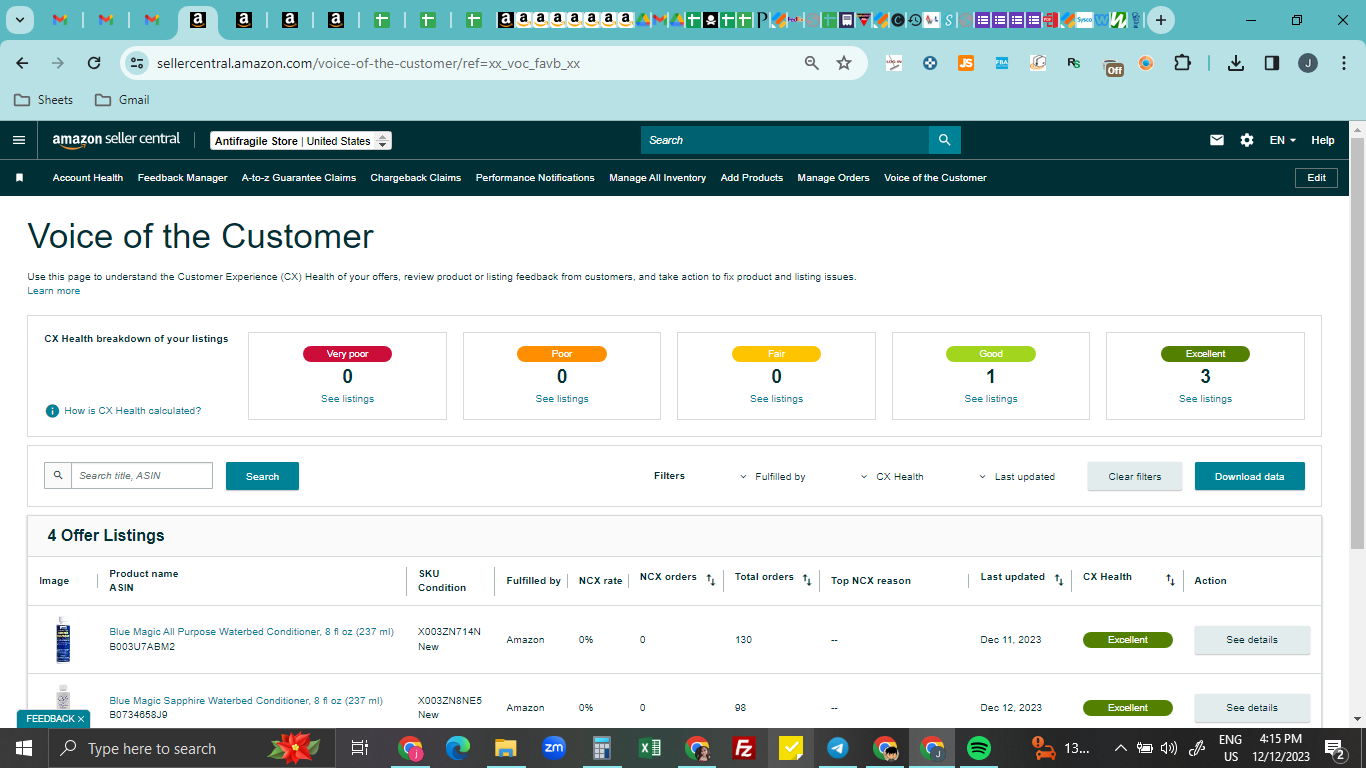
Task: Go to Manage Orders
Action: click(834, 178)
